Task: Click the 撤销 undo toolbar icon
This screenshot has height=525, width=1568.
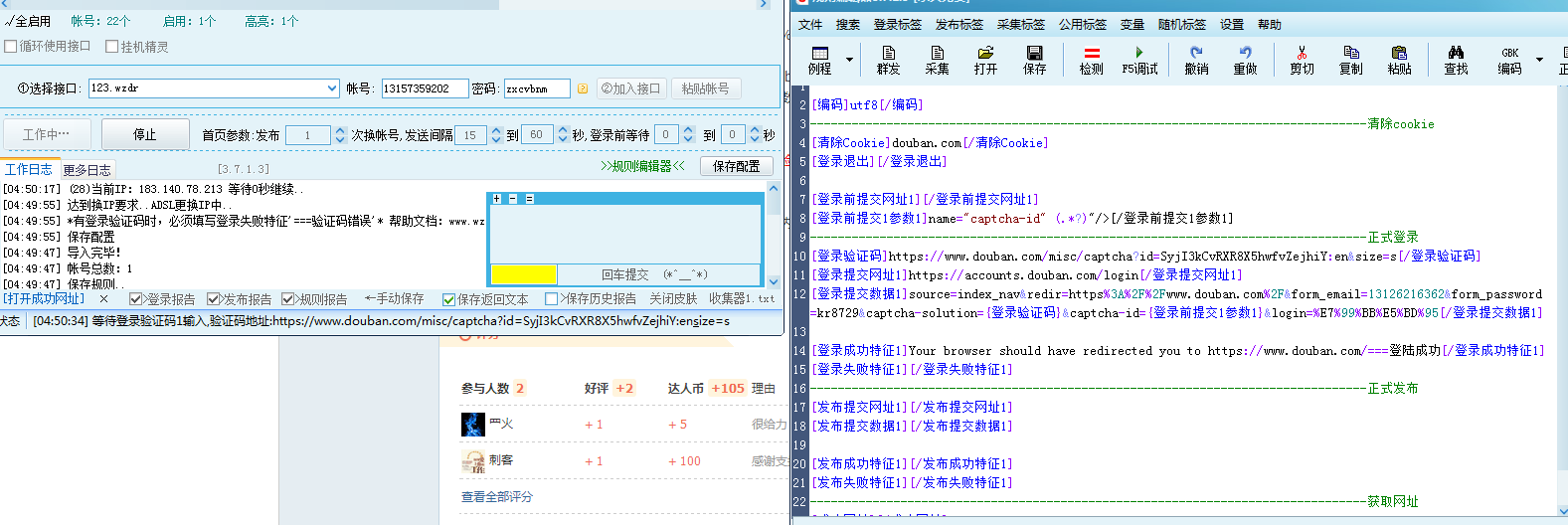Action: [1196, 60]
